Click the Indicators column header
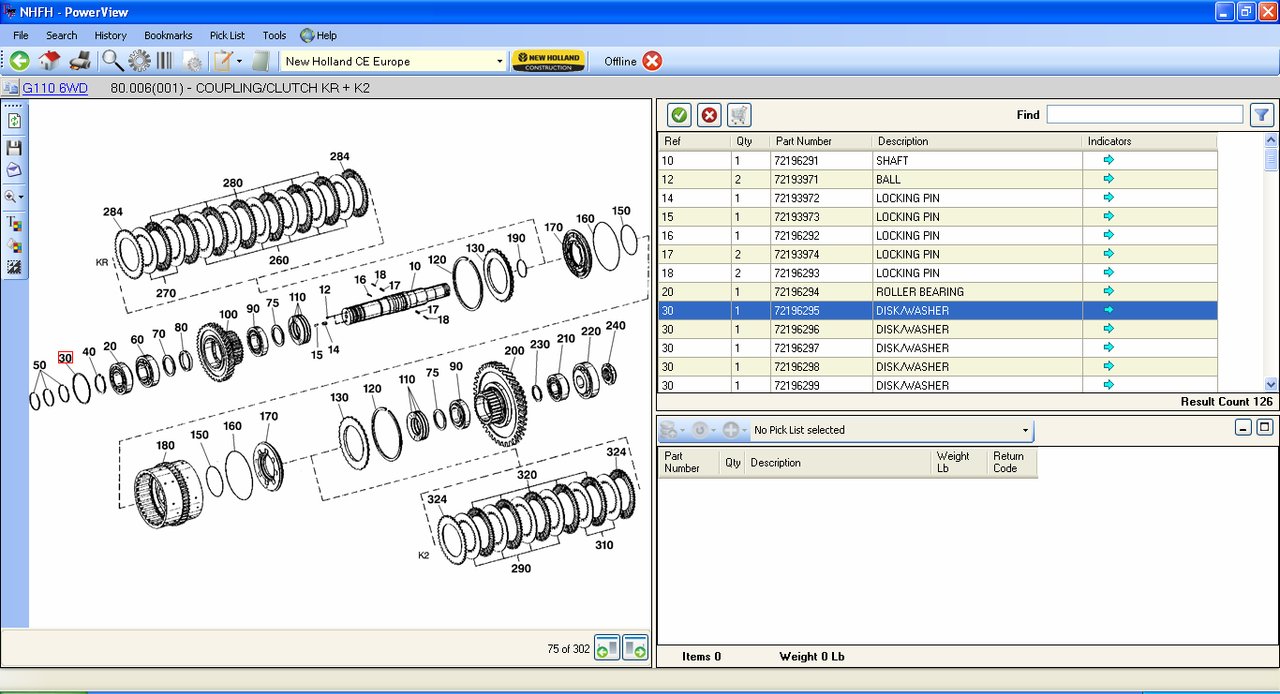Viewport: 1280px width, 694px height. click(x=1150, y=141)
